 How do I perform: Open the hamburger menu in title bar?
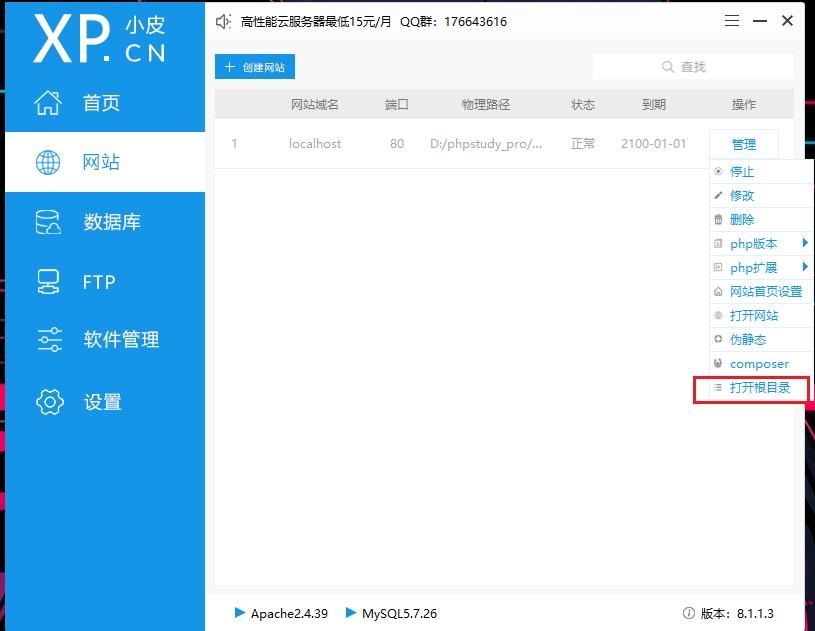tap(732, 21)
